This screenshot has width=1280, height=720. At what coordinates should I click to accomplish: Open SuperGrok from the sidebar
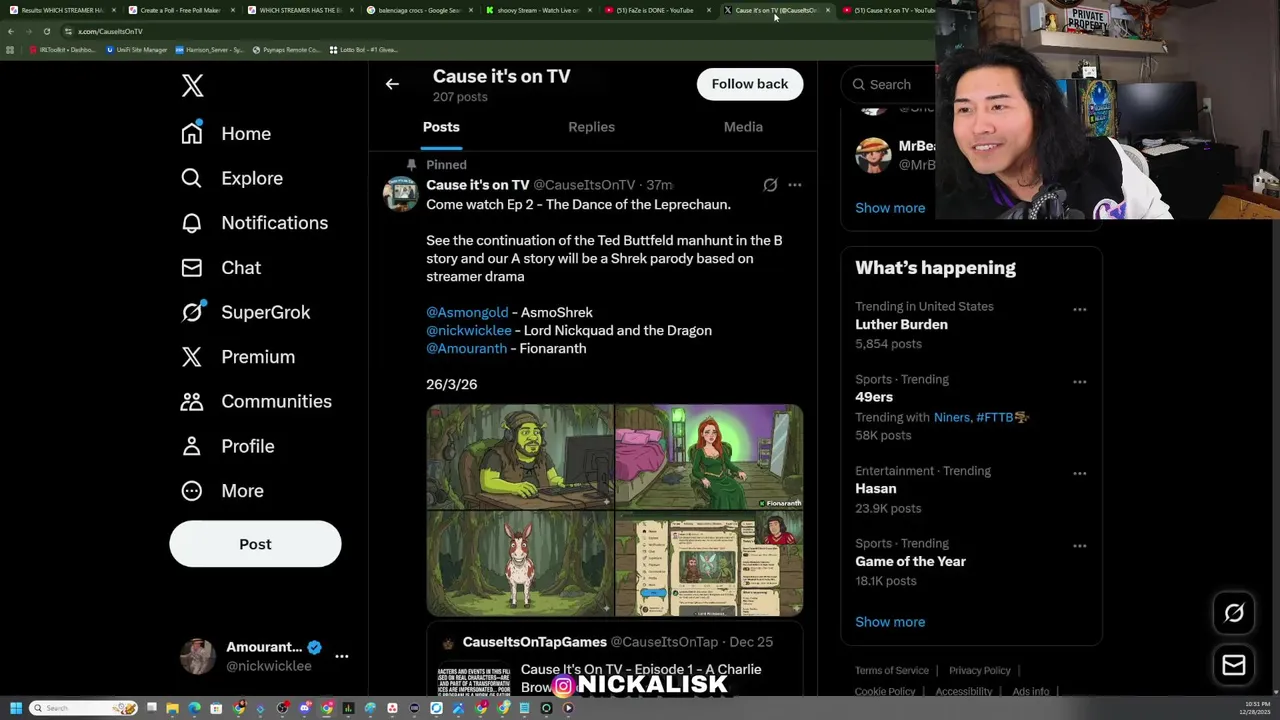pyautogui.click(x=245, y=312)
